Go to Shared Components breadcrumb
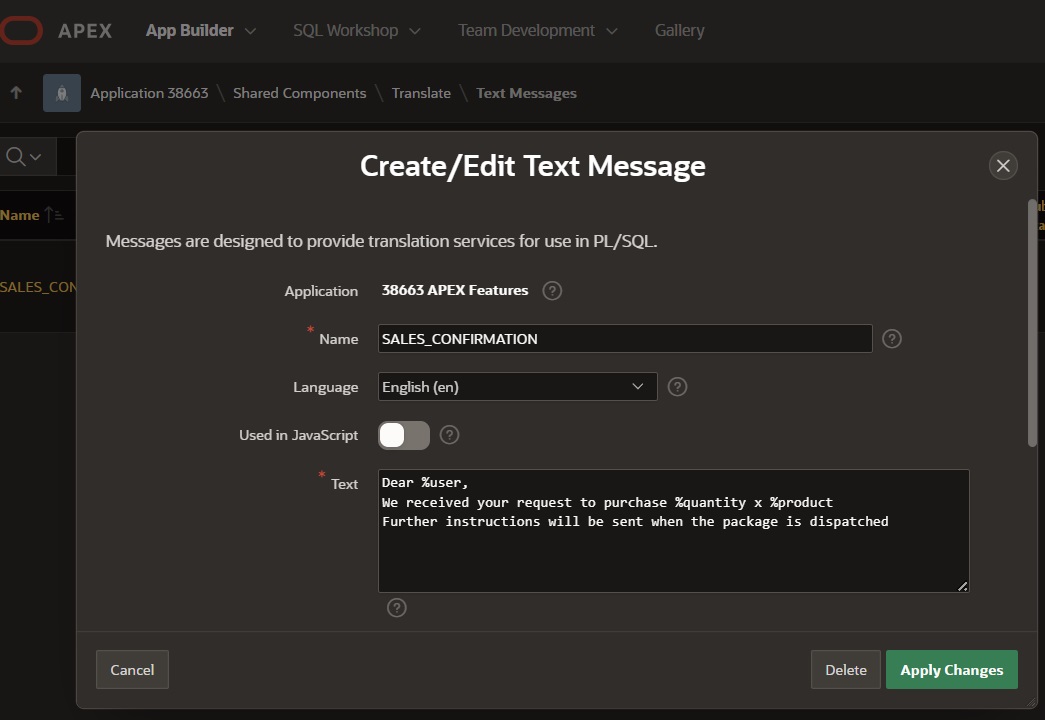The width and height of the screenshot is (1045, 720). tap(299, 93)
